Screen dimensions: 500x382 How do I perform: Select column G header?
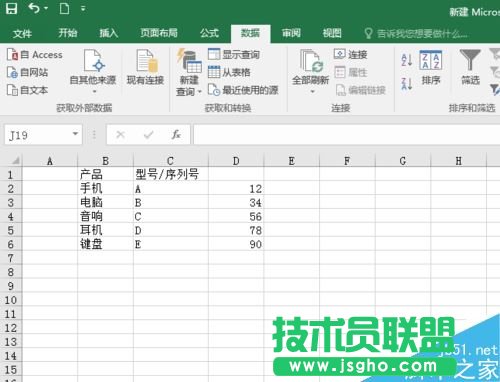(403, 161)
